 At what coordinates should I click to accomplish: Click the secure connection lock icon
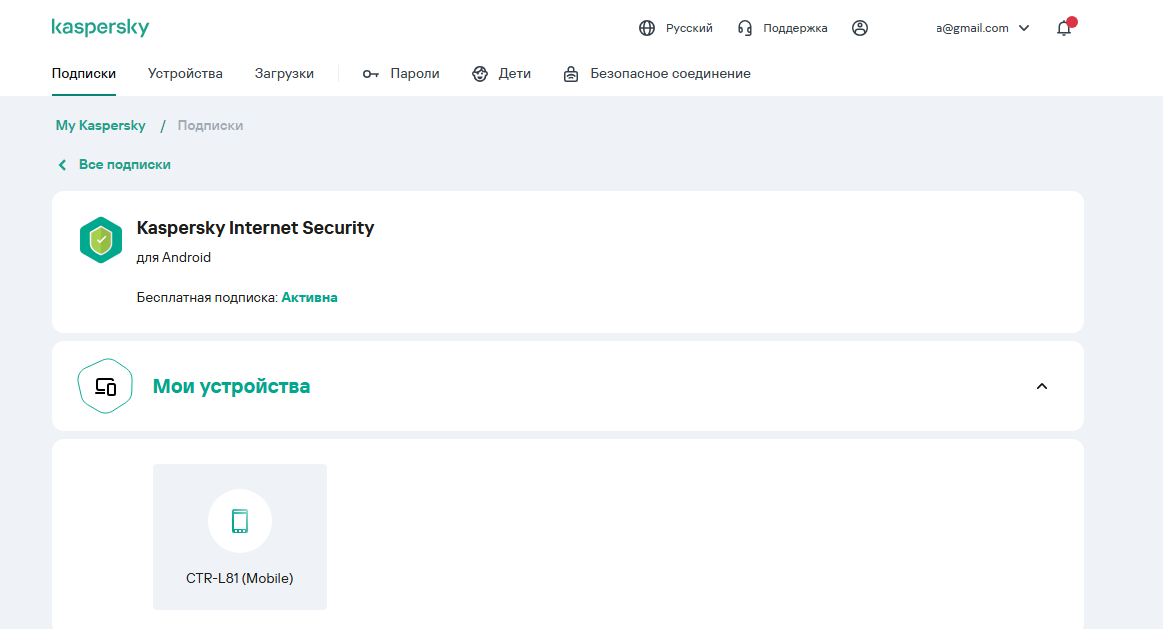(571, 74)
